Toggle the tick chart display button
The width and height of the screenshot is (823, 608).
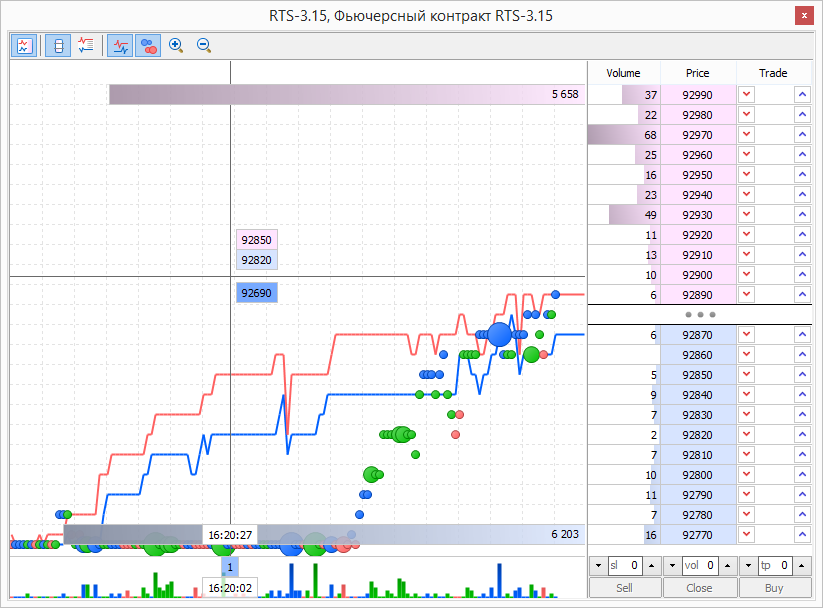pyautogui.click(x=24, y=46)
